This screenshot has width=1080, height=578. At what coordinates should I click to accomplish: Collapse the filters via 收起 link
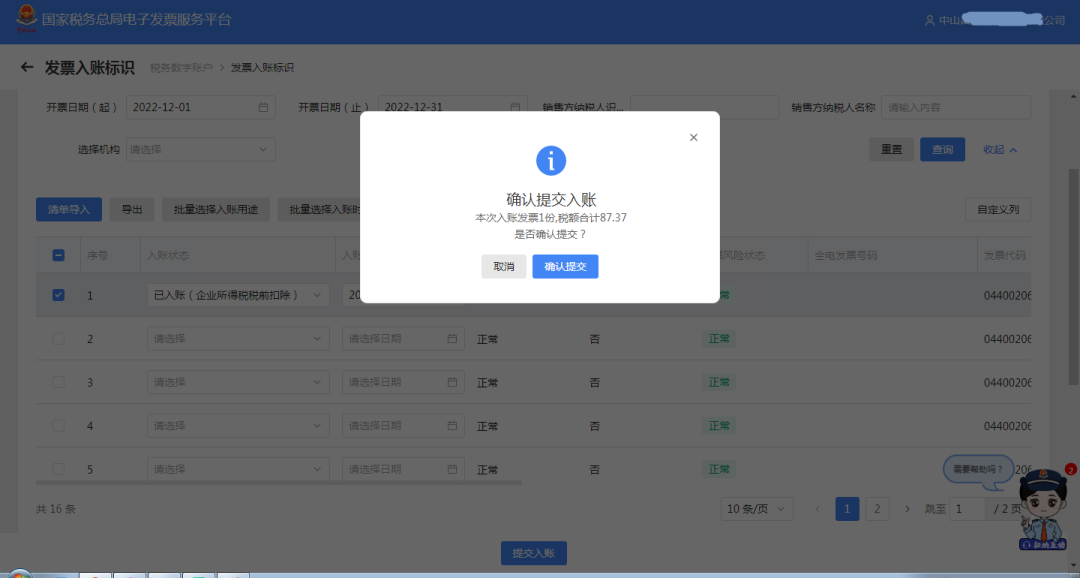tap(999, 150)
